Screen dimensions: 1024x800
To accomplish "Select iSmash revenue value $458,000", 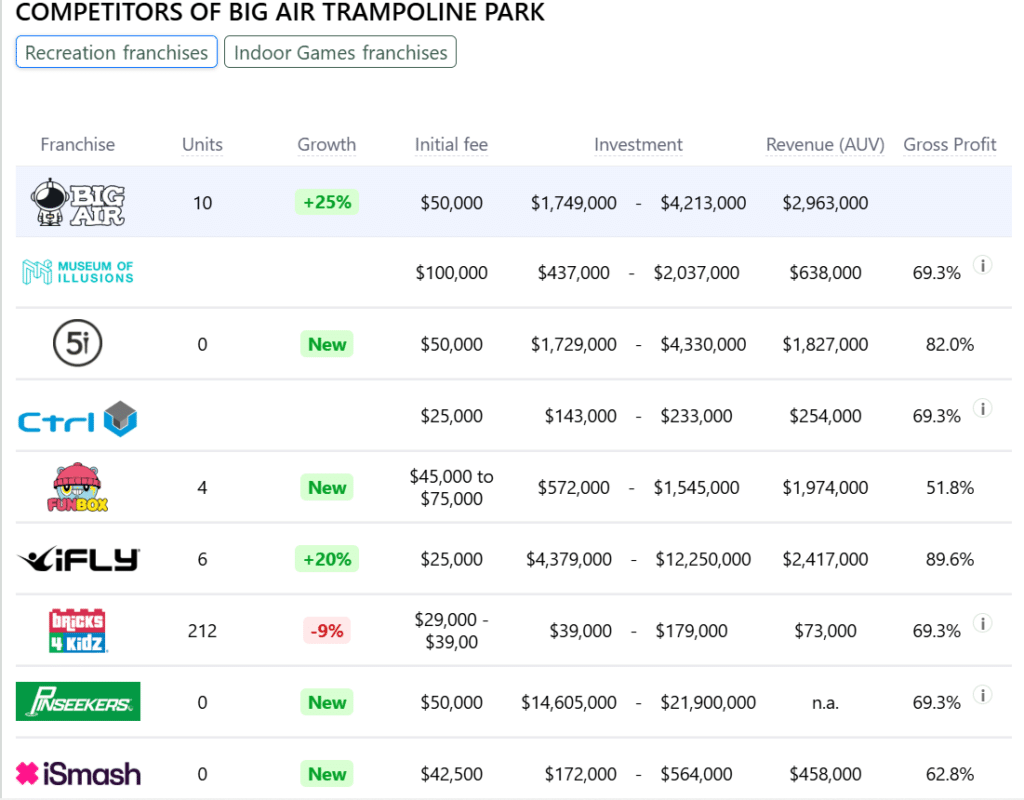I will pos(825,775).
